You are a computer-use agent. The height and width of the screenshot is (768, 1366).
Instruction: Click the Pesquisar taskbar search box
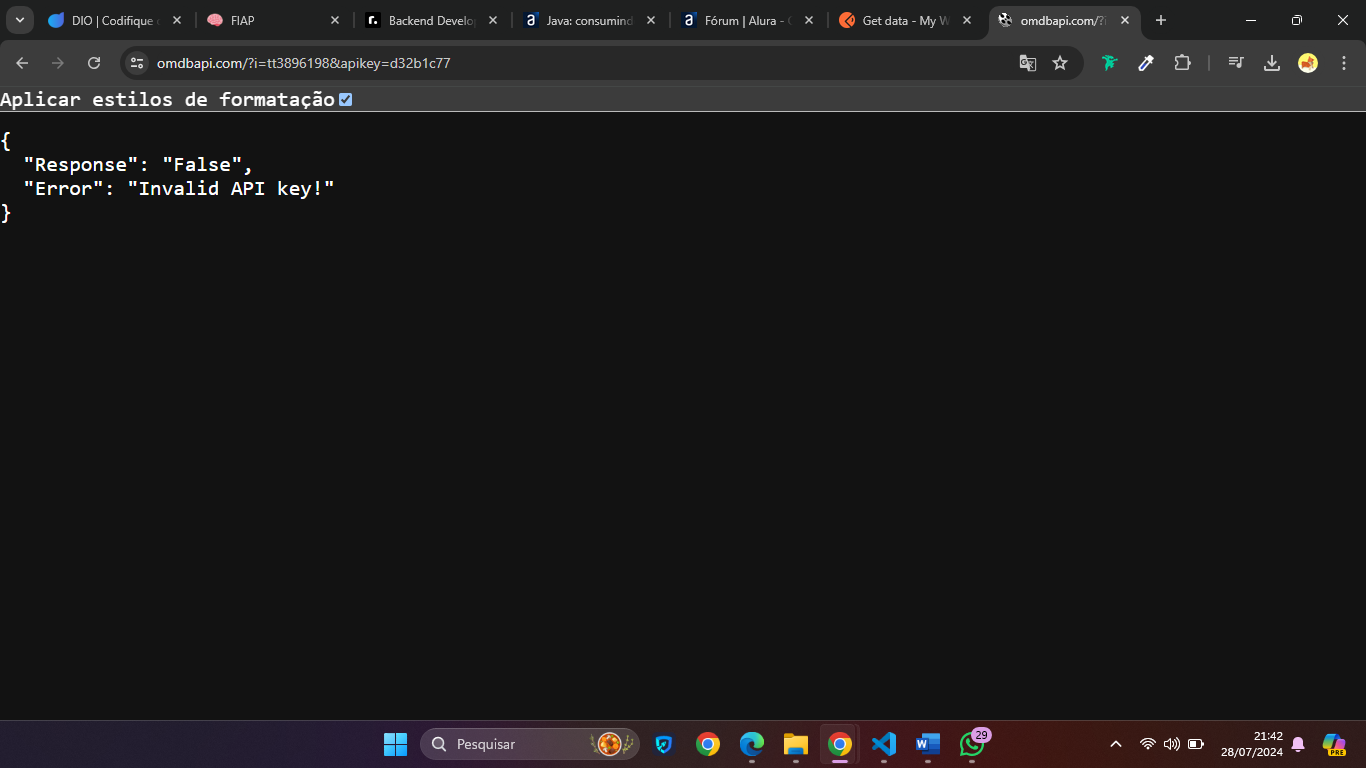530,744
